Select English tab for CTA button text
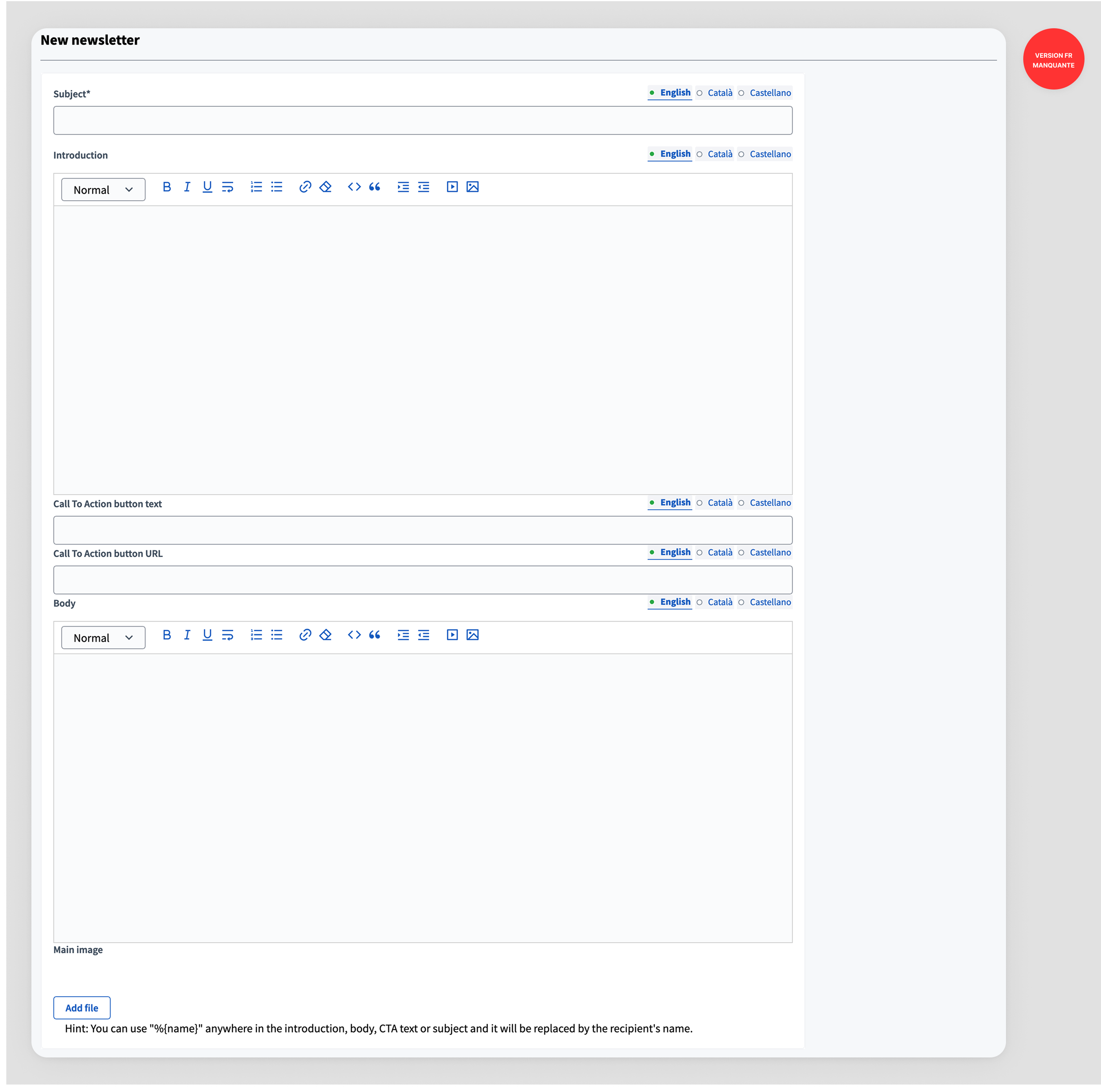 (x=669, y=503)
